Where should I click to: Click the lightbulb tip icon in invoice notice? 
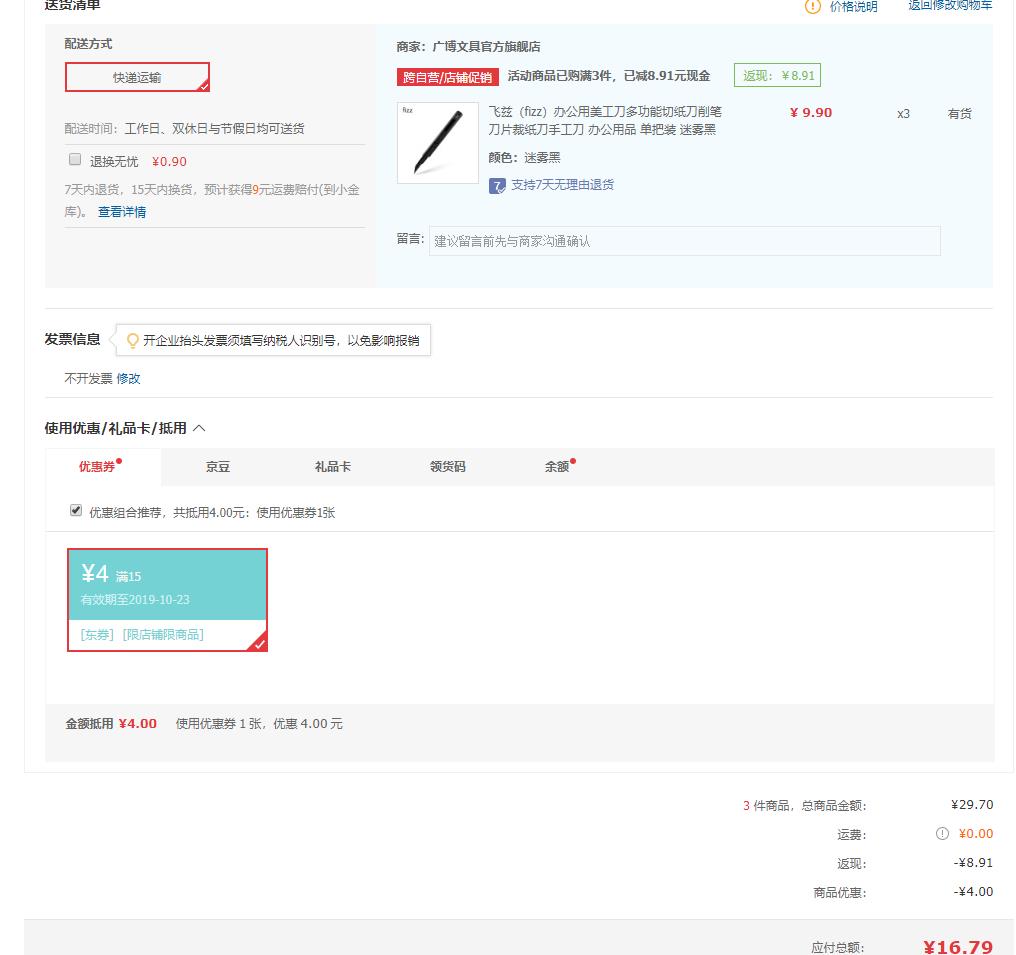click(133, 340)
